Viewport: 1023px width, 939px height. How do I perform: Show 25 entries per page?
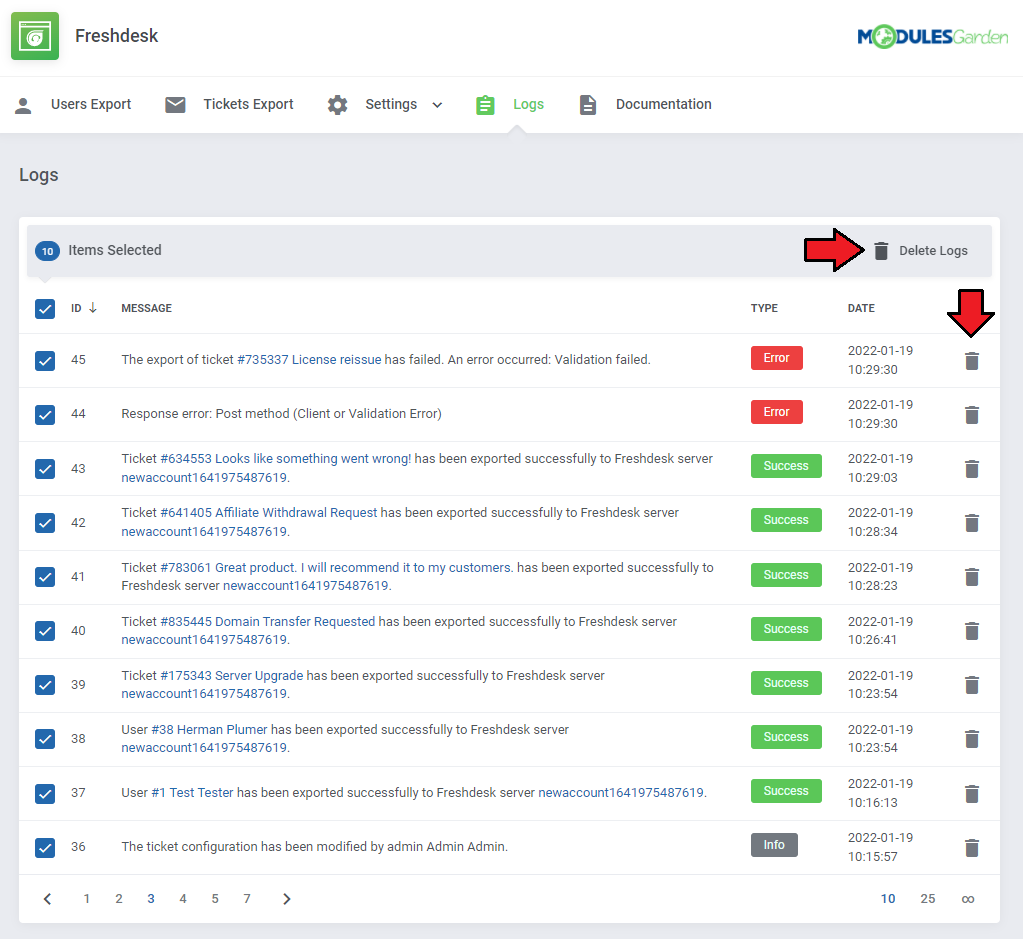[x=928, y=899]
